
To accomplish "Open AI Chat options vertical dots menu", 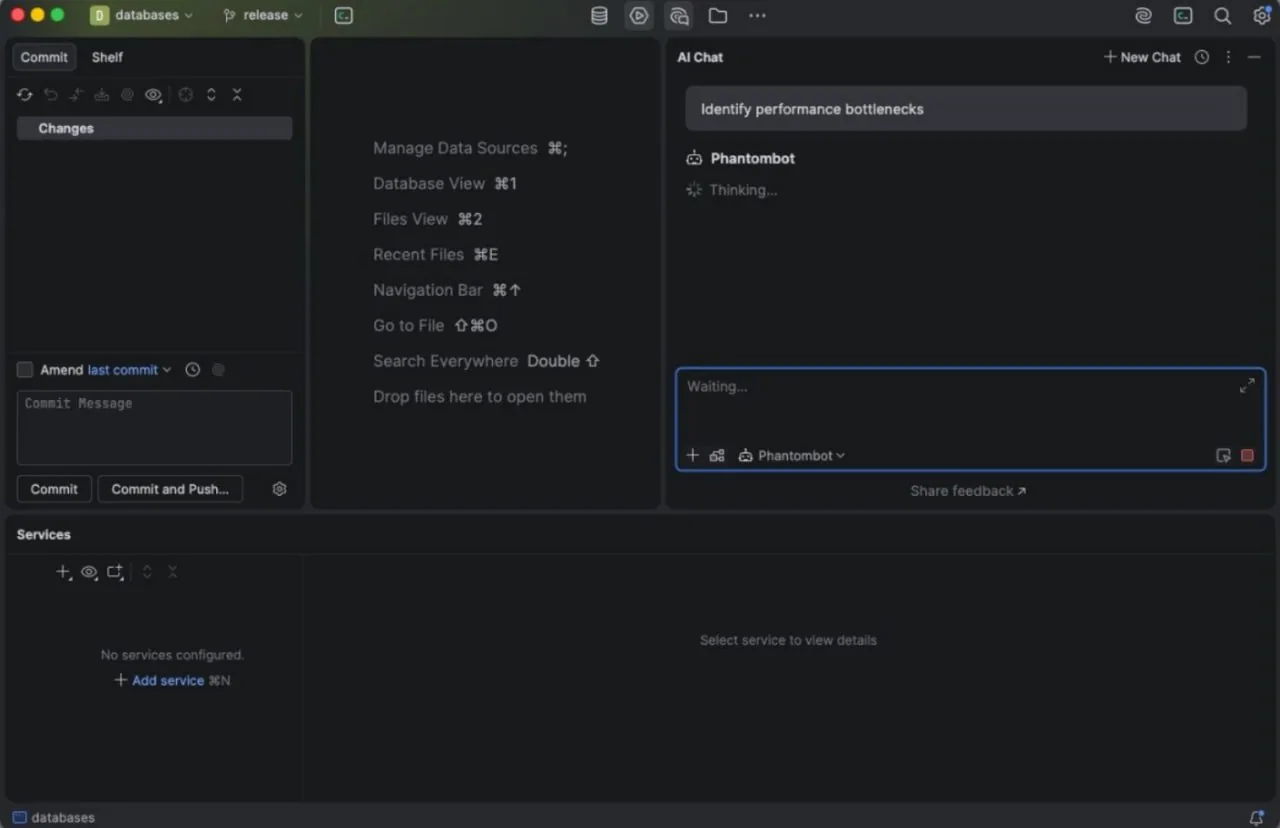I will point(1228,57).
